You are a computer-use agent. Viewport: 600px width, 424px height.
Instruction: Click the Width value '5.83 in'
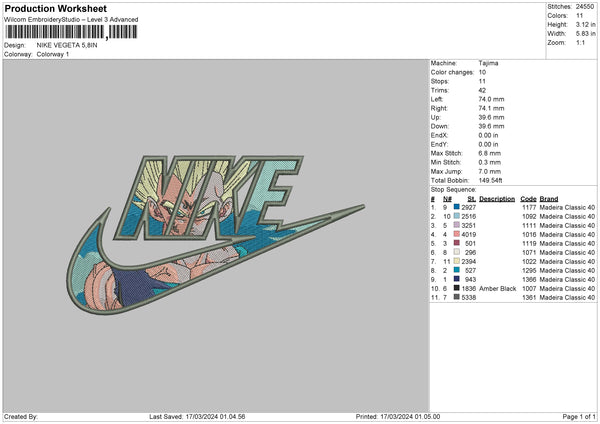[x=585, y=34]
